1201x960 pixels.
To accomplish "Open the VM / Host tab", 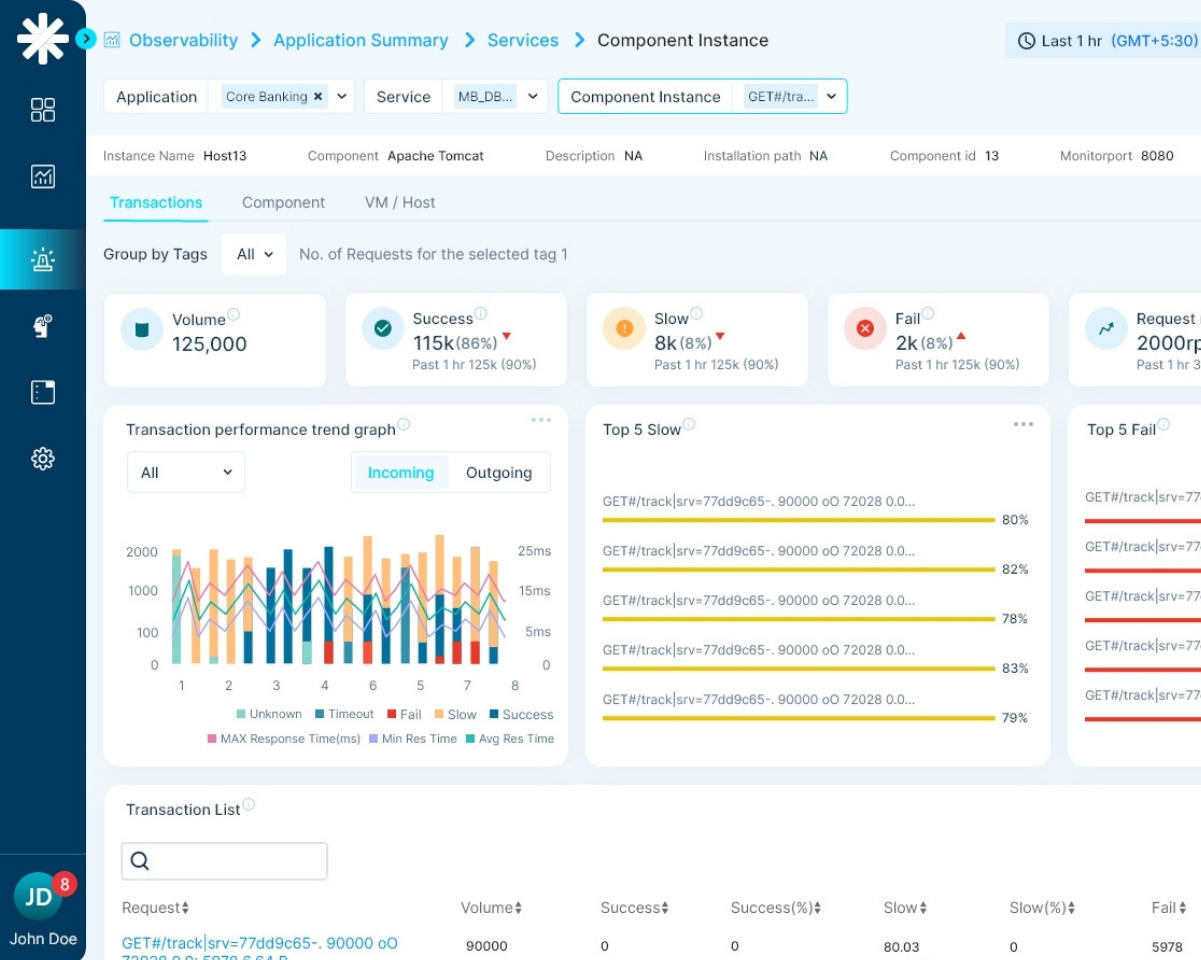I will click(400, 202).
